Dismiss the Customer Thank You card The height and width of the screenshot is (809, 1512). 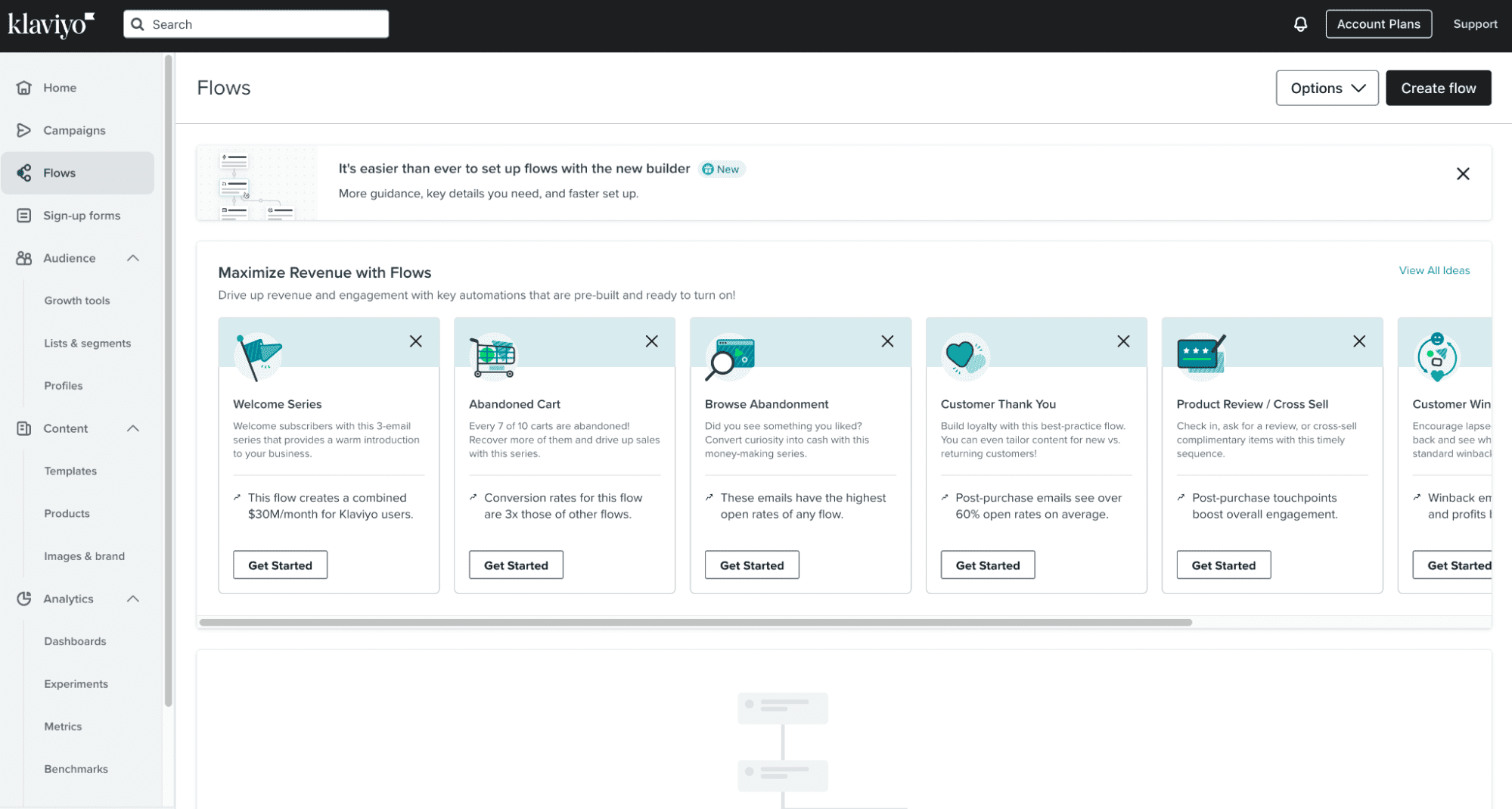(1123, 341)
